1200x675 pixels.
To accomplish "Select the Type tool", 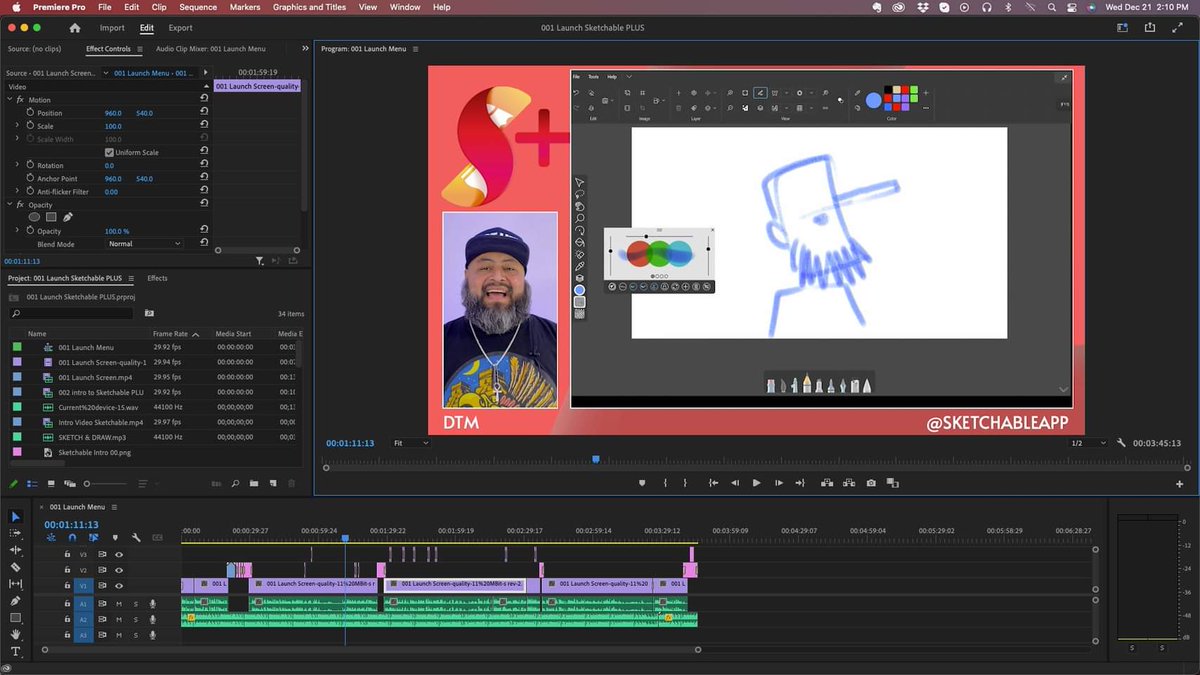I will (x=15, y=651).
